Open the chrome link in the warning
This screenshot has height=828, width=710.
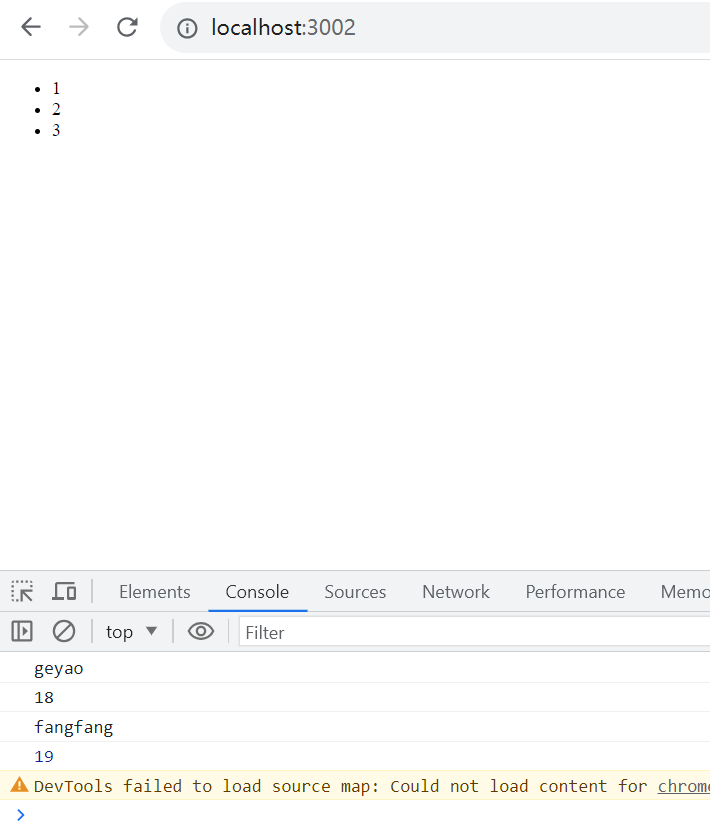click(684, 786)
